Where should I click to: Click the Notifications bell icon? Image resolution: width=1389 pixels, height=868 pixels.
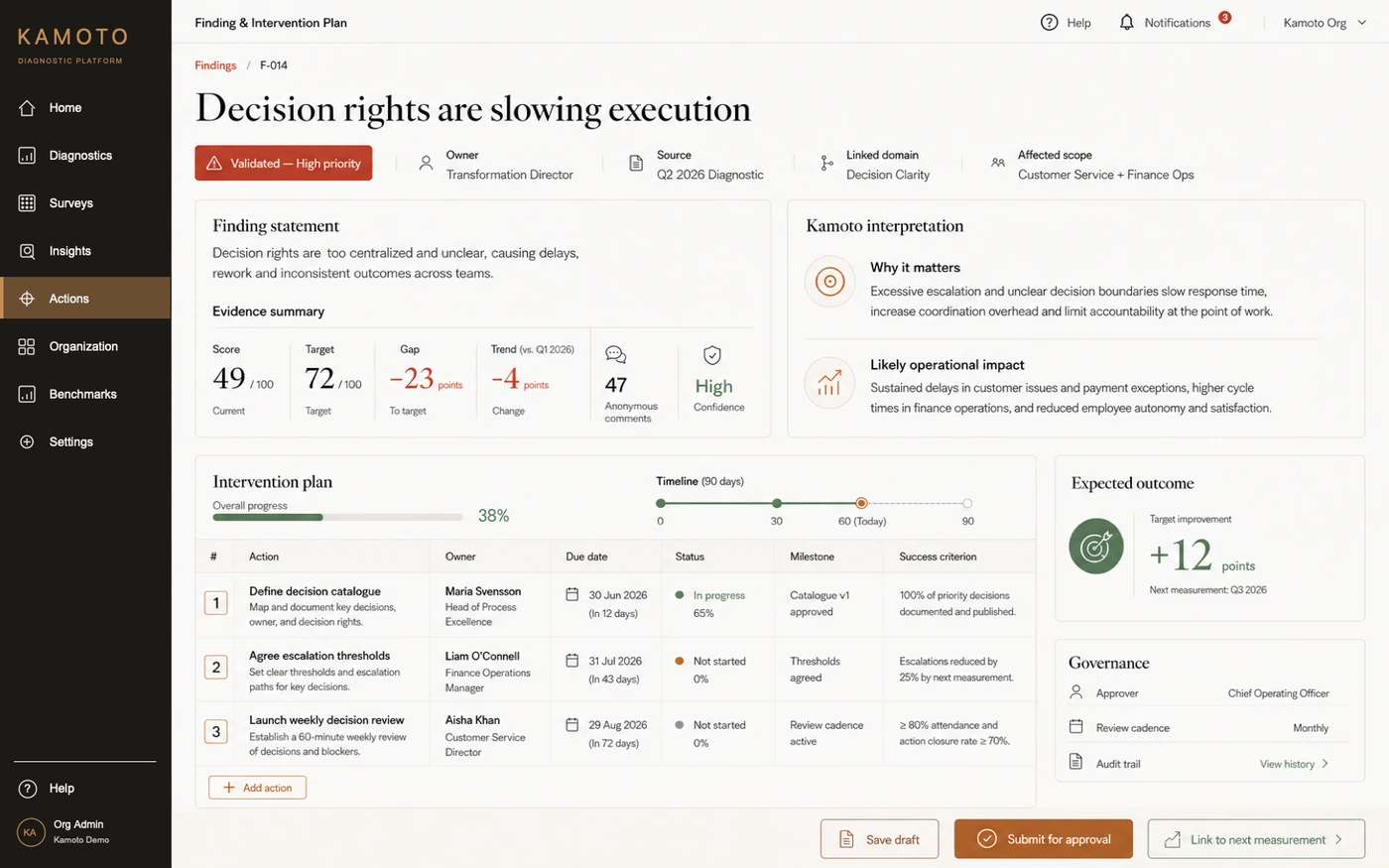[x=1126, y=22]
